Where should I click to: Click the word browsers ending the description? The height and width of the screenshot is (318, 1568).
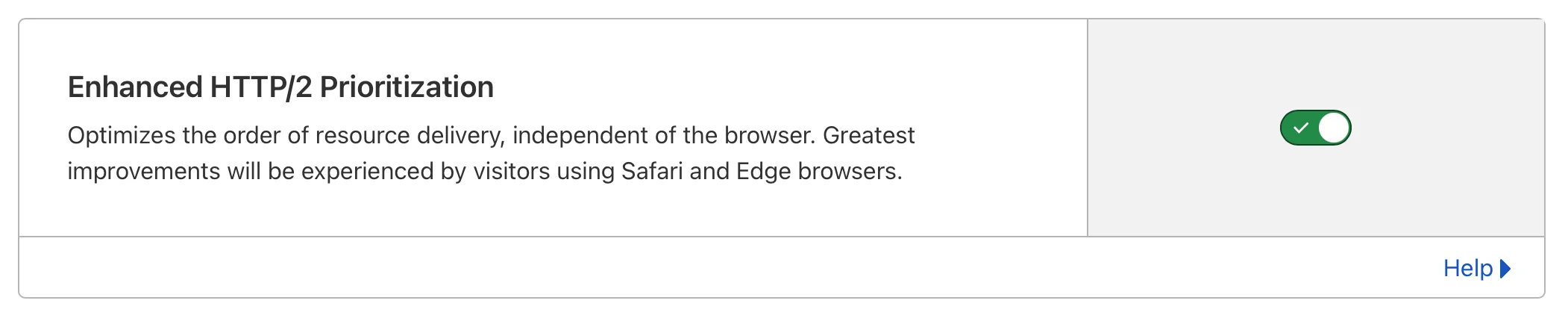click(850, 172)
